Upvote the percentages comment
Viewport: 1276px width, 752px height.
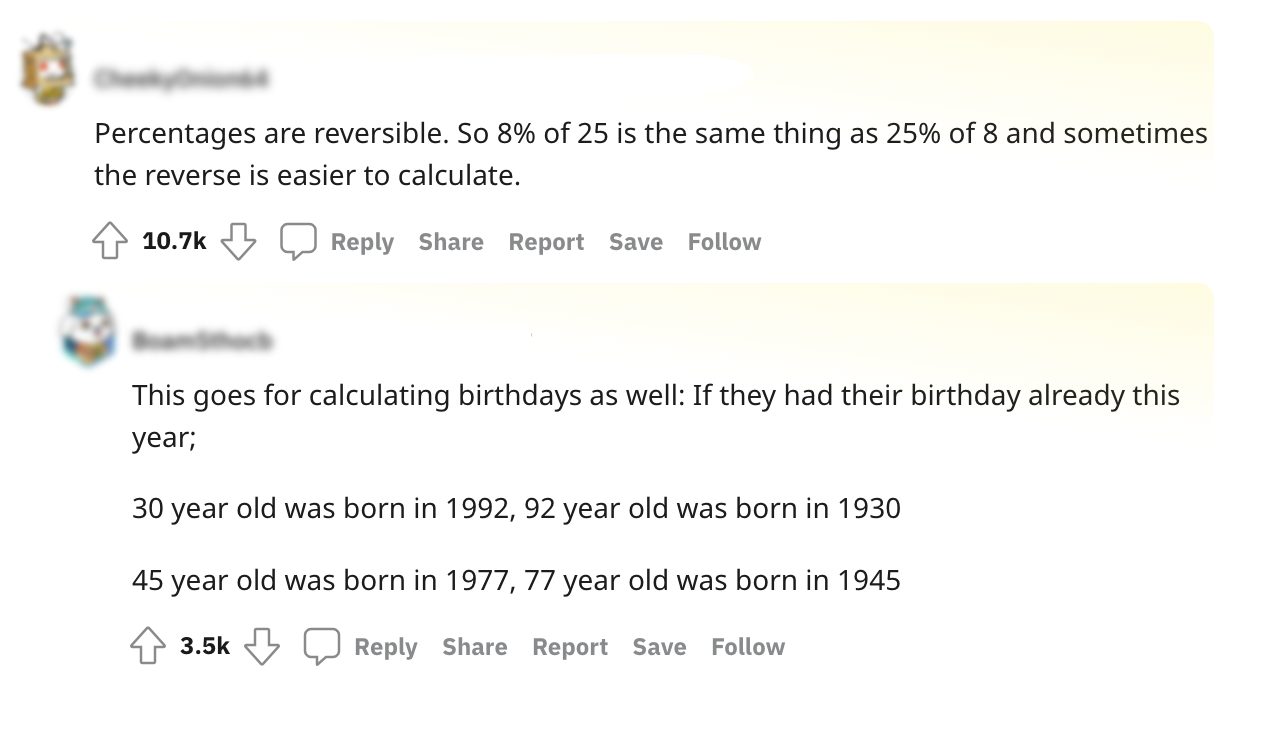pos(109,240)
